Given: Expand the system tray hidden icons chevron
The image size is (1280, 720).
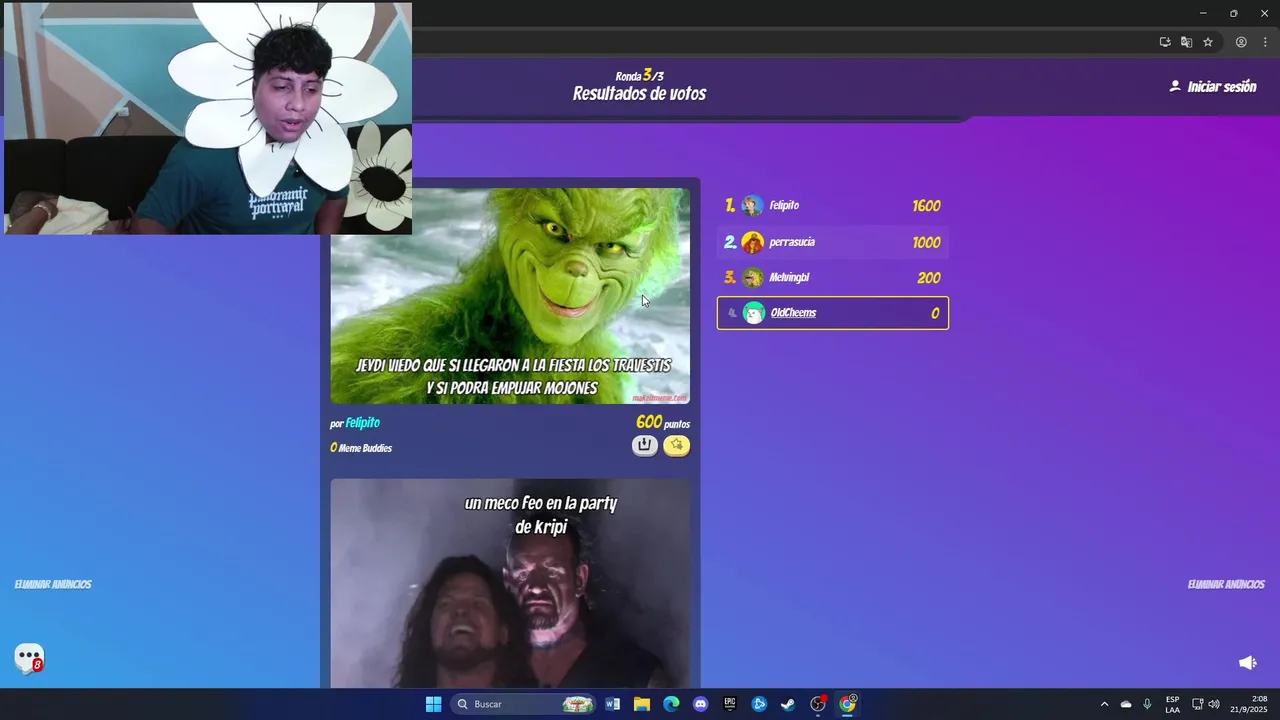Looking at the screenshot, I should (1104, 704).
